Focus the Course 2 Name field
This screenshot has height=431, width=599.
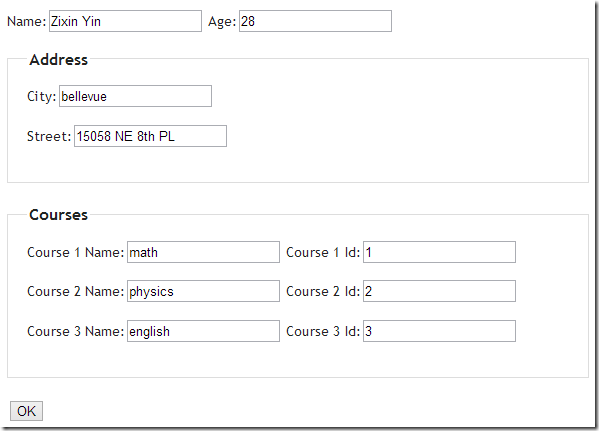click(x=203, y=291)
